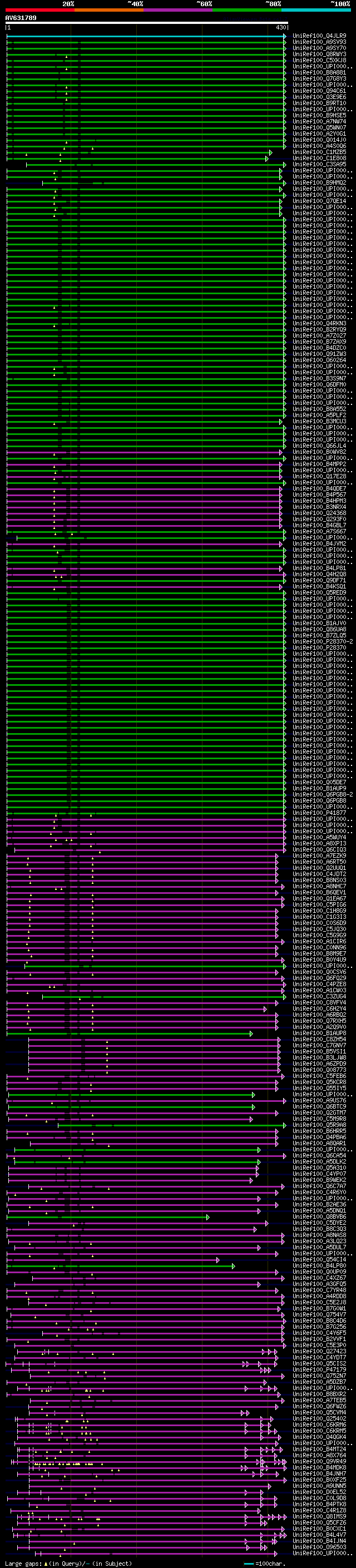Select the UniRef100_C1MZB5 label
The height and width of the screenshot is (1568, 356).
coord(319,152)
